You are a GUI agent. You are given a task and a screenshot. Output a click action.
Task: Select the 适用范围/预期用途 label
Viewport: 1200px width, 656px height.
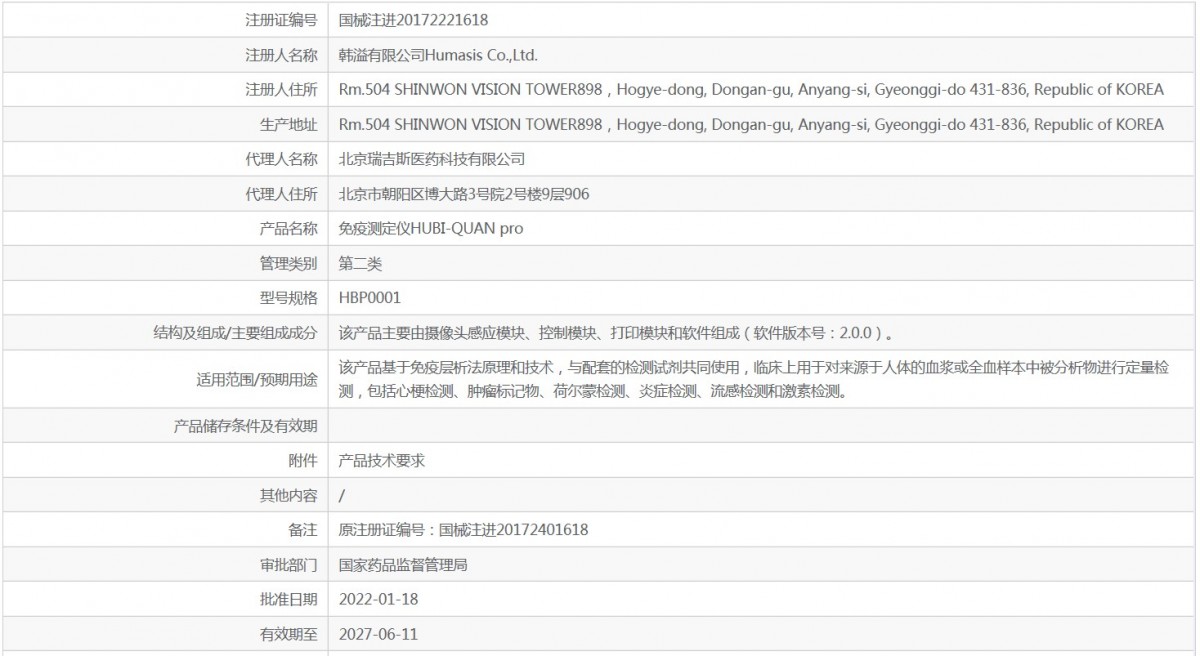(258, 380)
